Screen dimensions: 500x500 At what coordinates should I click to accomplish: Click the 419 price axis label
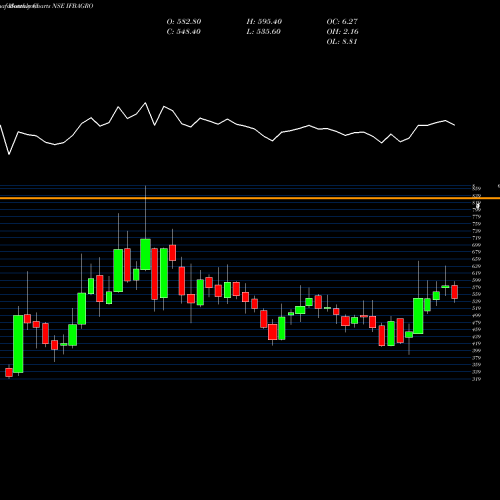(x=477, y=344)
